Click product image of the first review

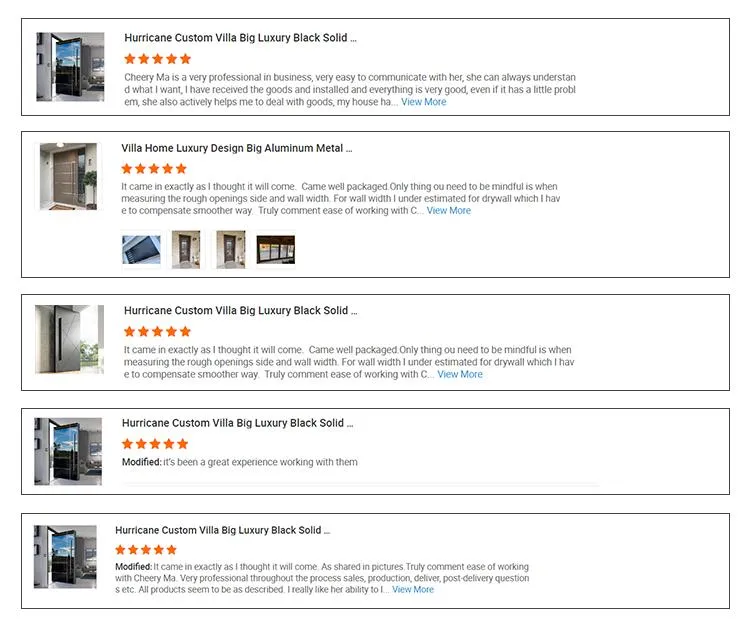coord(70,66)
